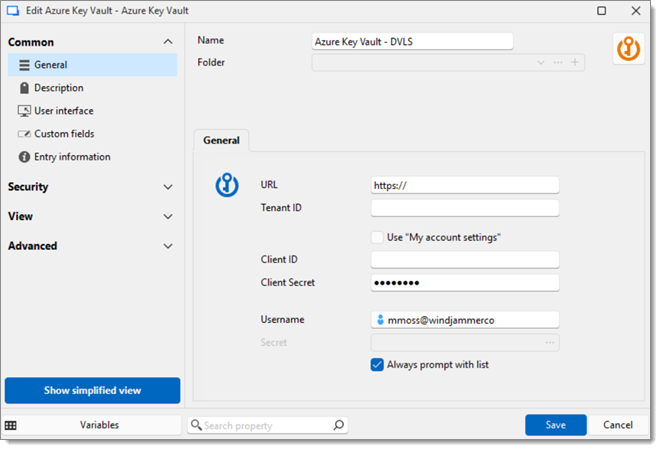Click the user icon in Username field
The image size is (661, 450).
[x=380, y=320]
